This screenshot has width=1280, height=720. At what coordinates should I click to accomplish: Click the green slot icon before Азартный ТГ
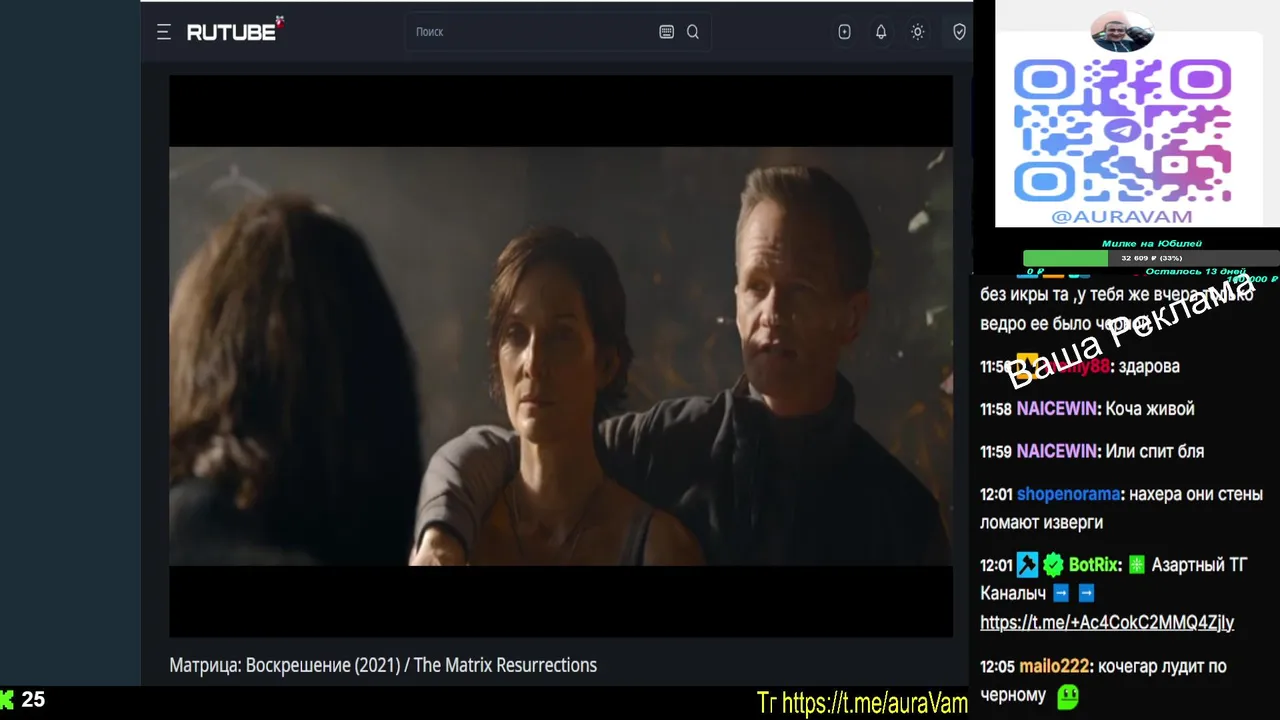[1137, 566]
